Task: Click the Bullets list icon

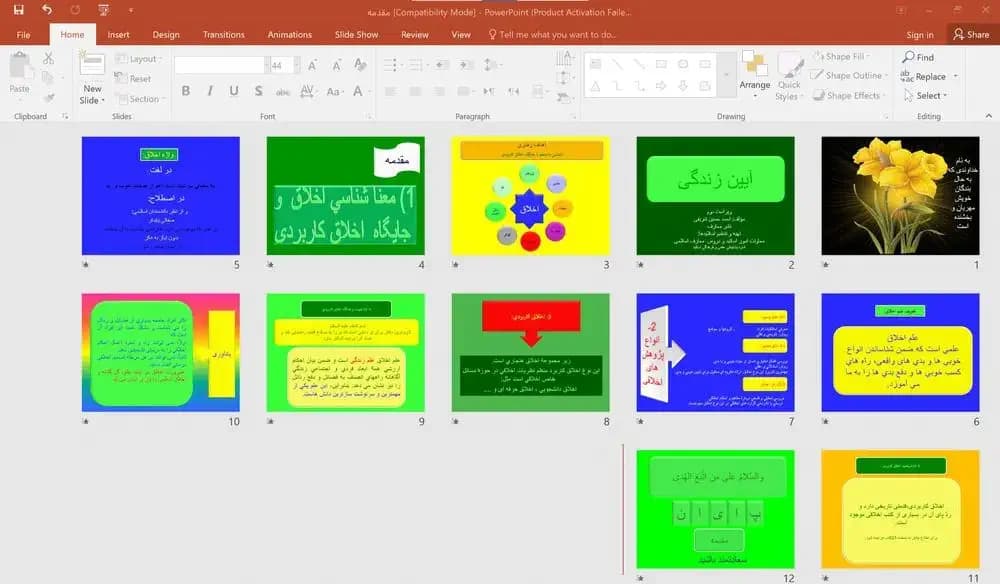Action: [391, 65]
